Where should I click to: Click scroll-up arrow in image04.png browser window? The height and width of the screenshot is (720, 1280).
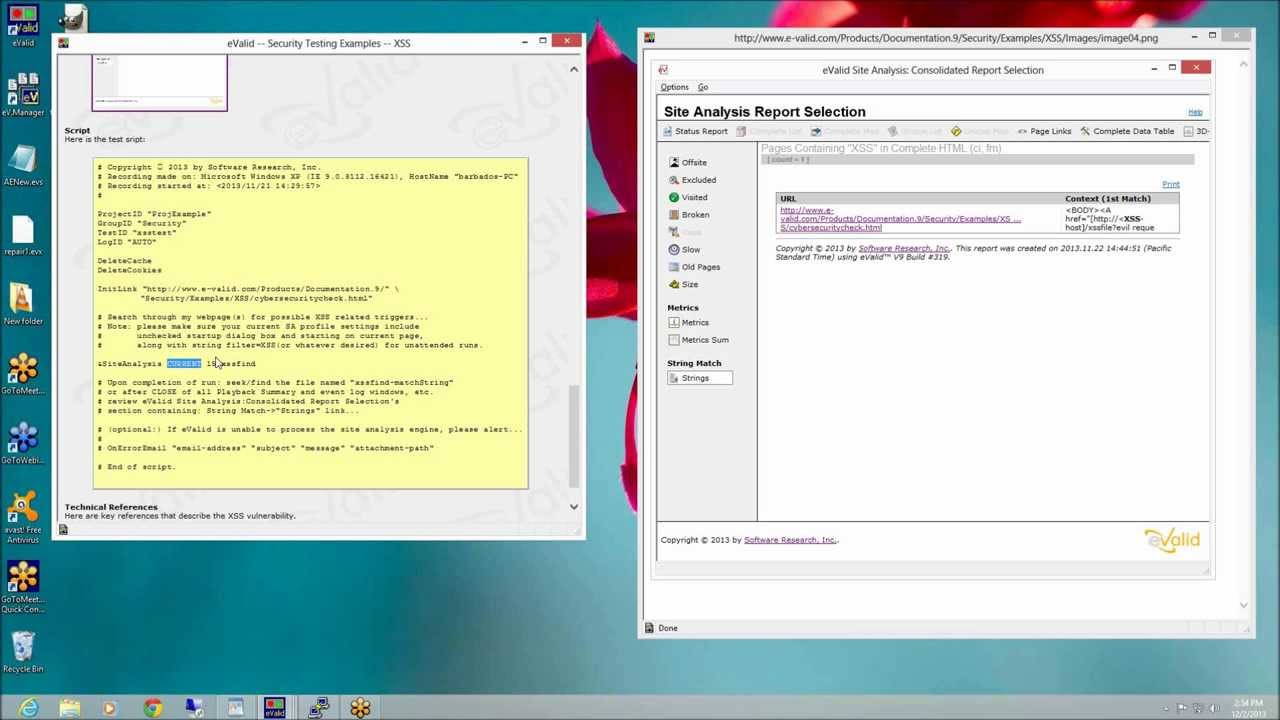coord(1243,64)
